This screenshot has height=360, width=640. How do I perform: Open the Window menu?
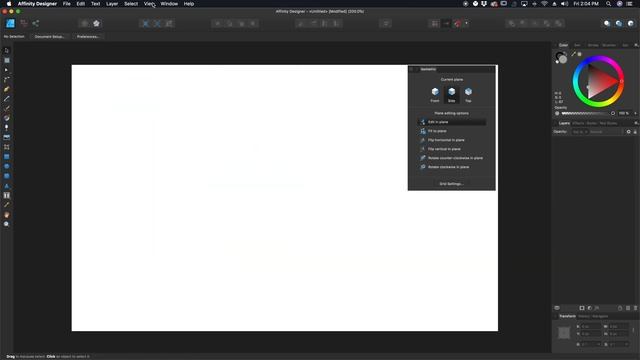(x=169, y=4)
